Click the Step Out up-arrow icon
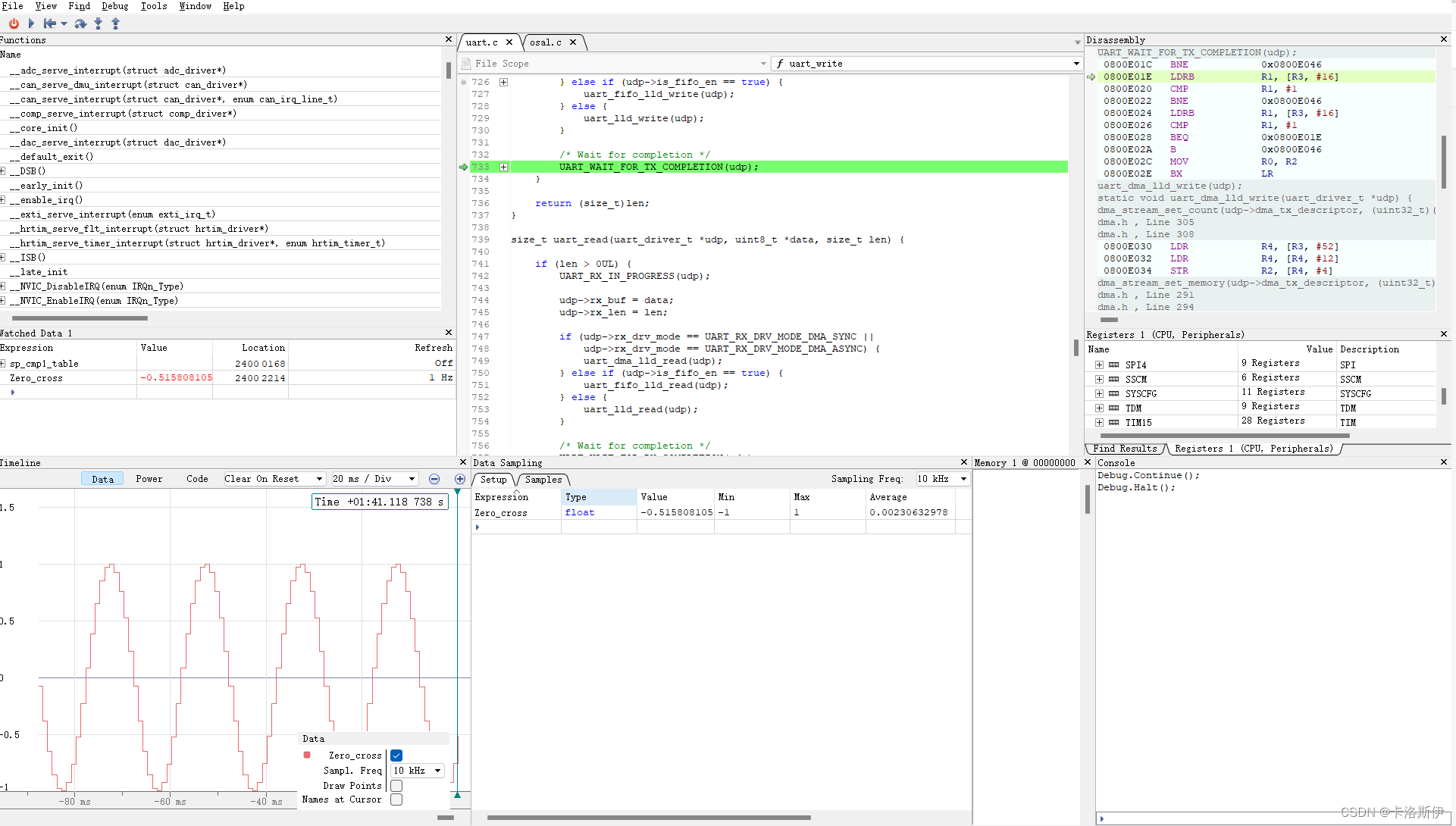This screenshot has width=1456, height=826. pyautogui.click(x=116, y=23)
